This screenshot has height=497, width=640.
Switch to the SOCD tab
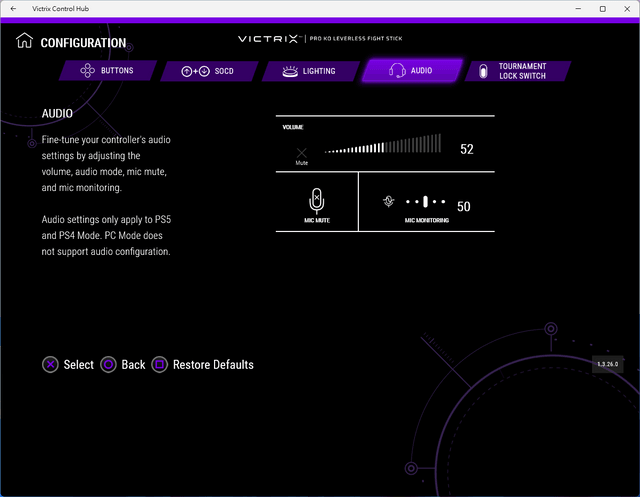tap(209, 71)
